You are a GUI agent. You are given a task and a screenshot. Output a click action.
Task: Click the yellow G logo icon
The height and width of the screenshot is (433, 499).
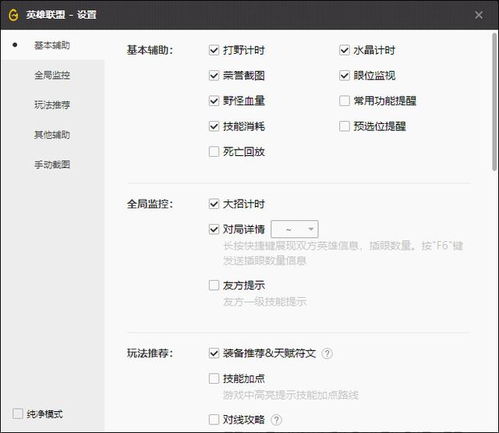13,15
